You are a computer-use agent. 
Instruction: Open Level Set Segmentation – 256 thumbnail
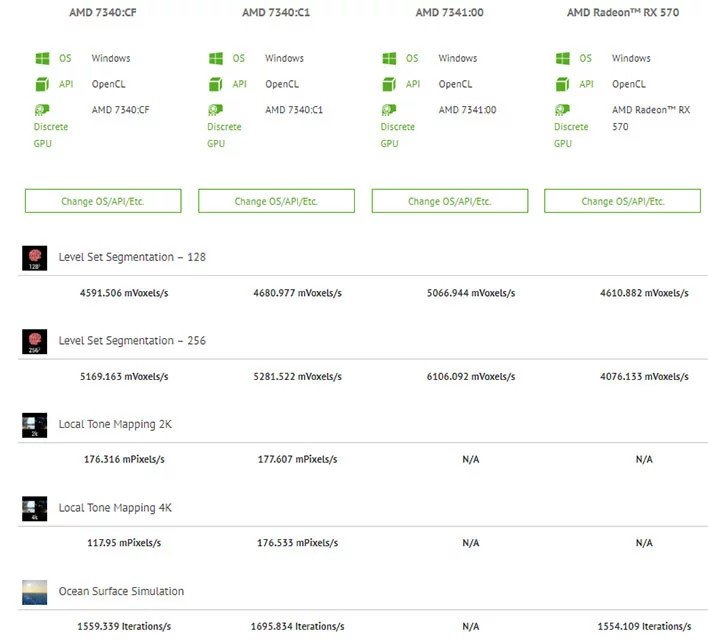(34, 342)
